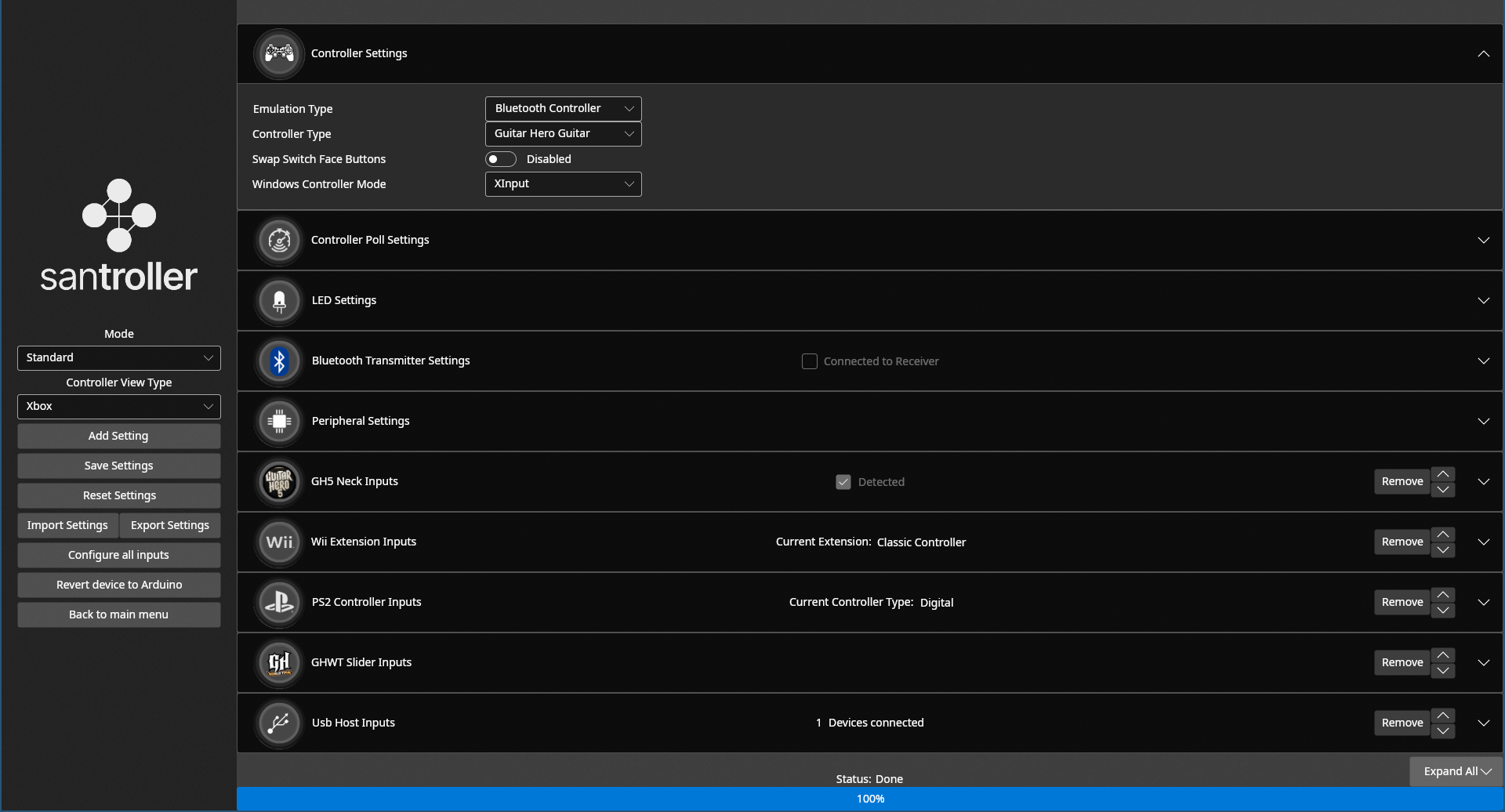Toggle the Connected to Receiver checkbox
The image size is (1505, 812).
810,361
